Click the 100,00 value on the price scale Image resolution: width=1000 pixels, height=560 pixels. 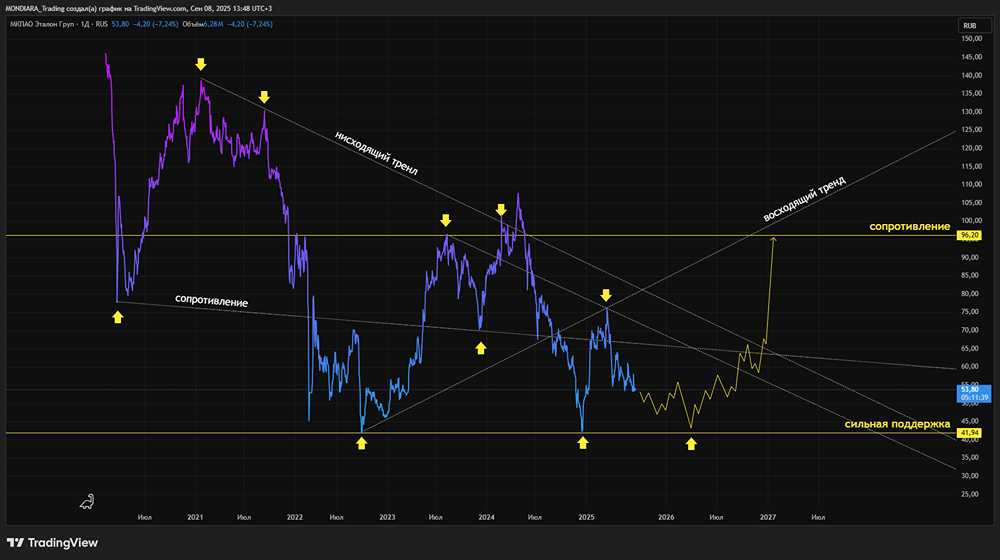pos(971,221)
